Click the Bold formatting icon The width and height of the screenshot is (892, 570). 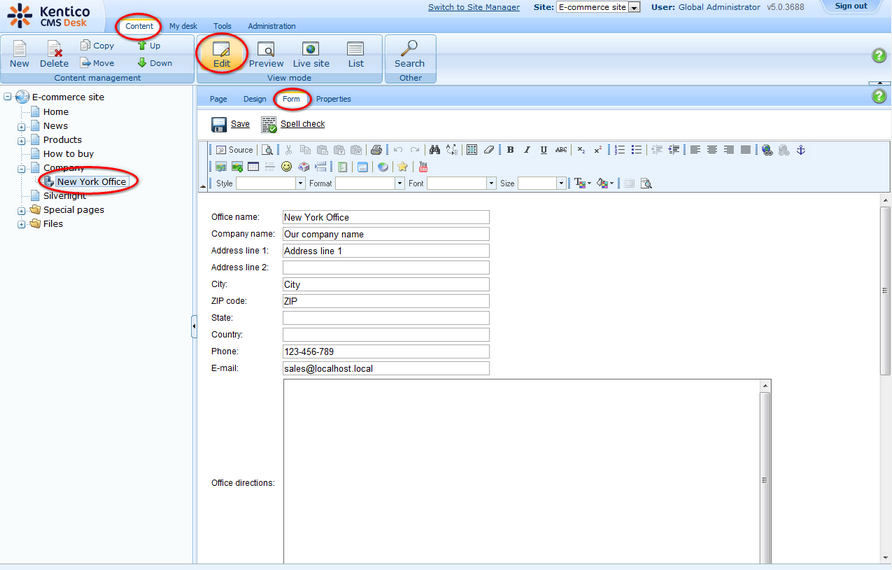point(510,150)
